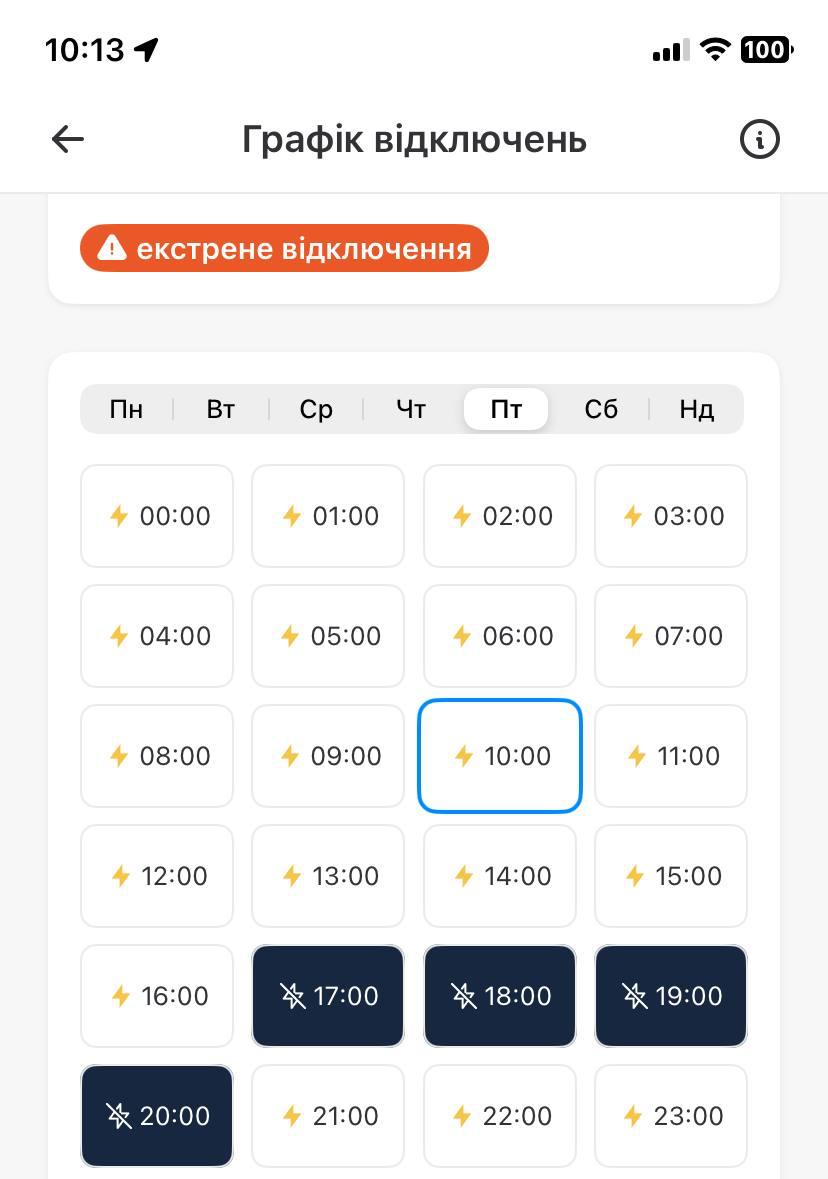Tap the 13:00 hour cell

click(328, 876)
